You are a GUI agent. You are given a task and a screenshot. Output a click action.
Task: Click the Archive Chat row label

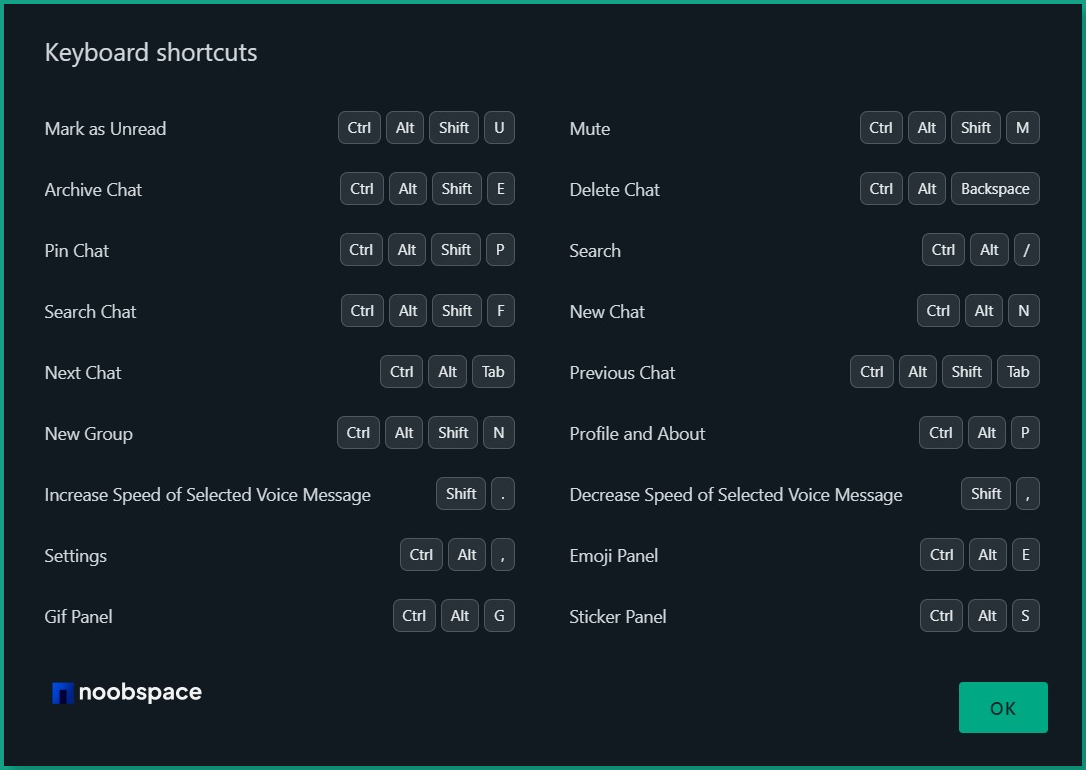pyautogui.click(x=93, y=189)
